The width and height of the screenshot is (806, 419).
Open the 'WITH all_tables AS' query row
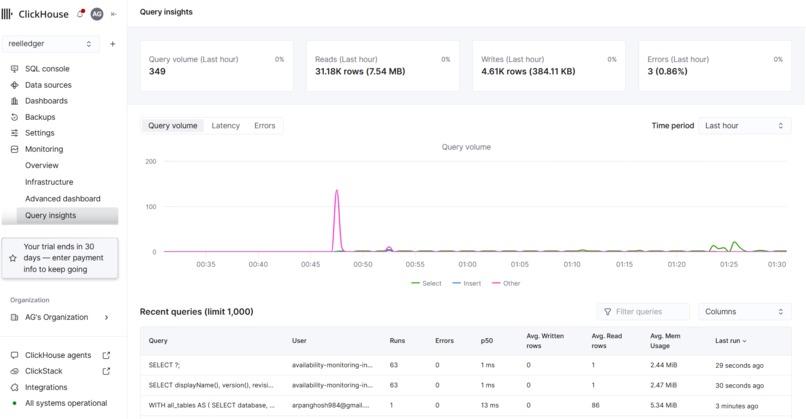coord(466,405)
